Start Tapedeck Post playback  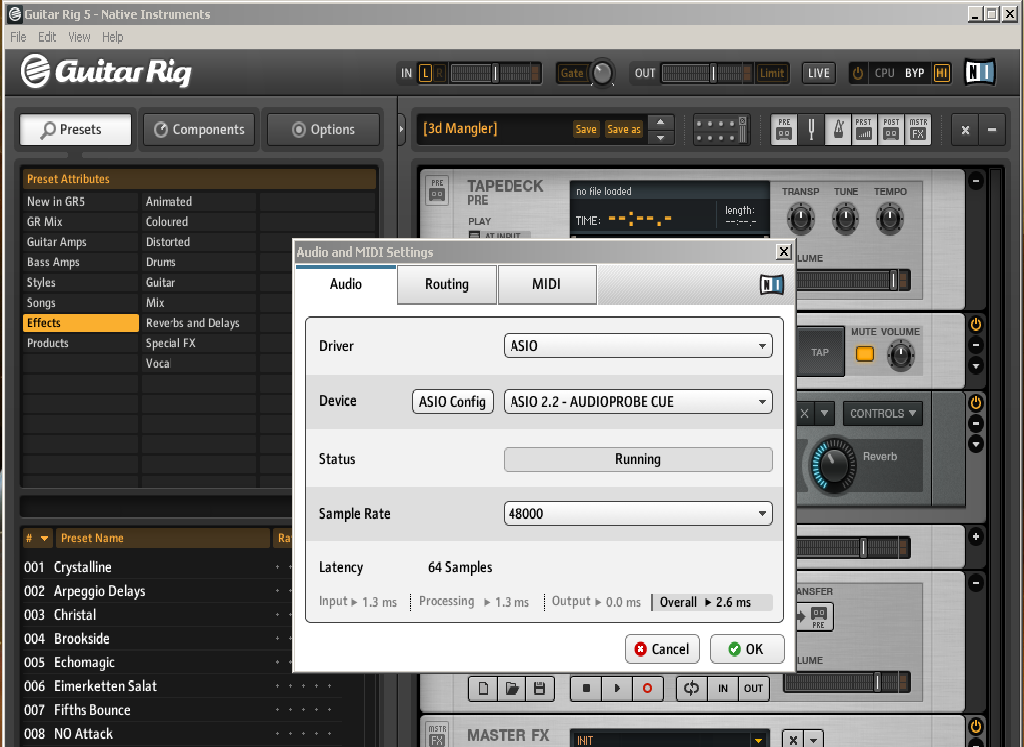point(617,688)
